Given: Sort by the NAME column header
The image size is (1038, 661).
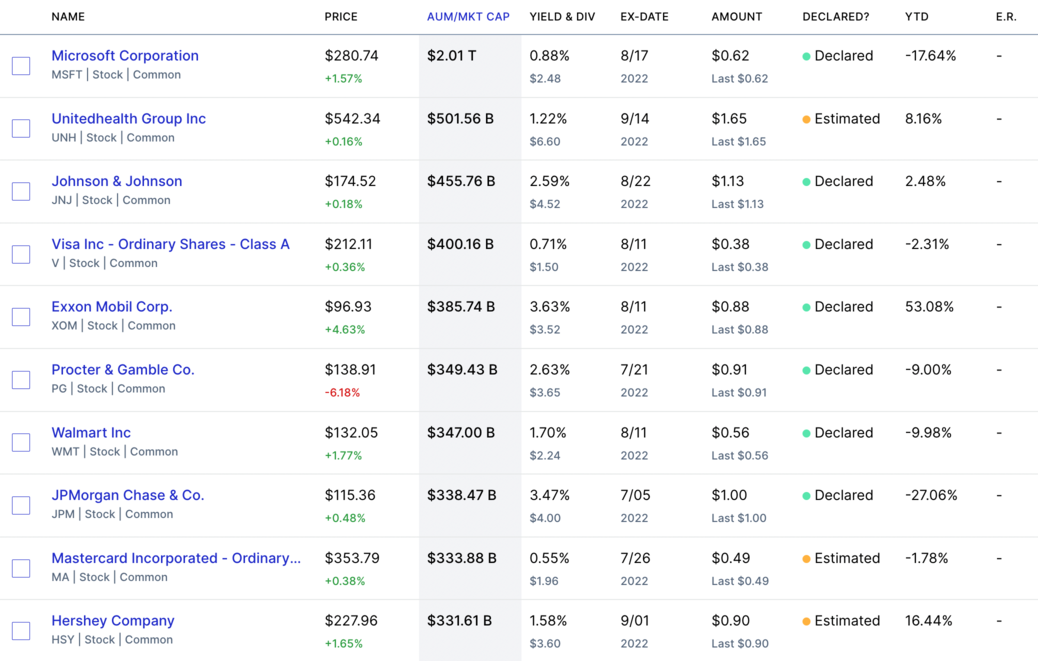Looking at the screenshot, I should [68, 17].
